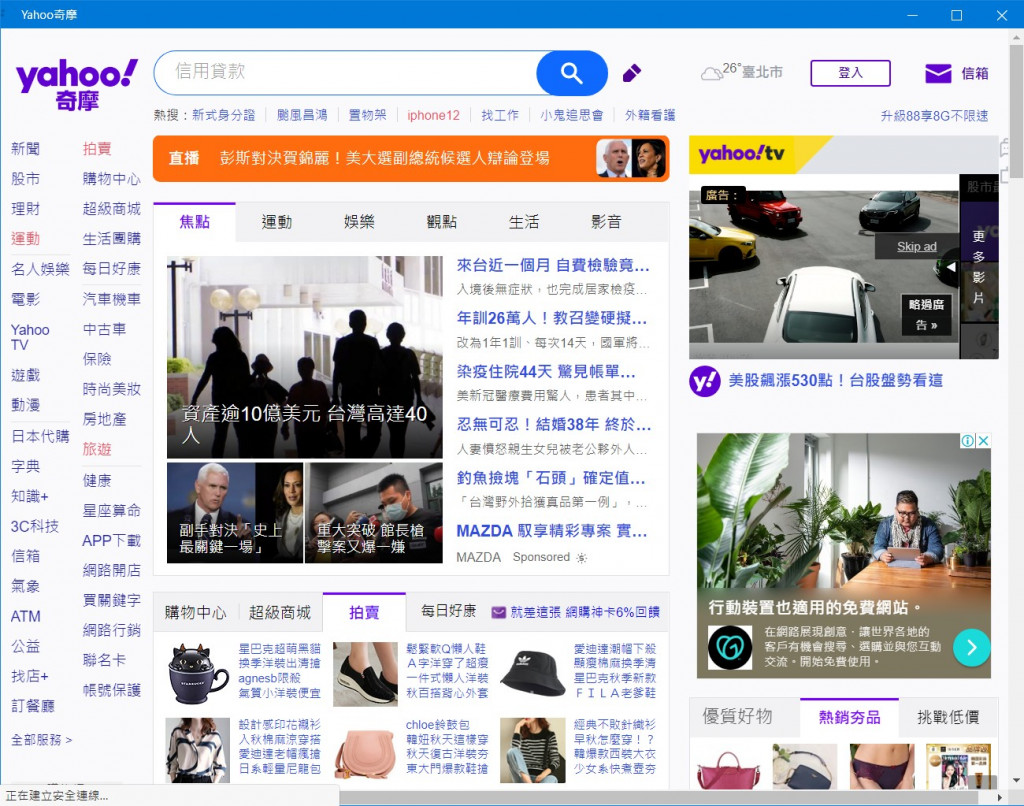Click Skip ad on the video
The width and height of the screenshot is (1024, 806).
pos(916,246)
